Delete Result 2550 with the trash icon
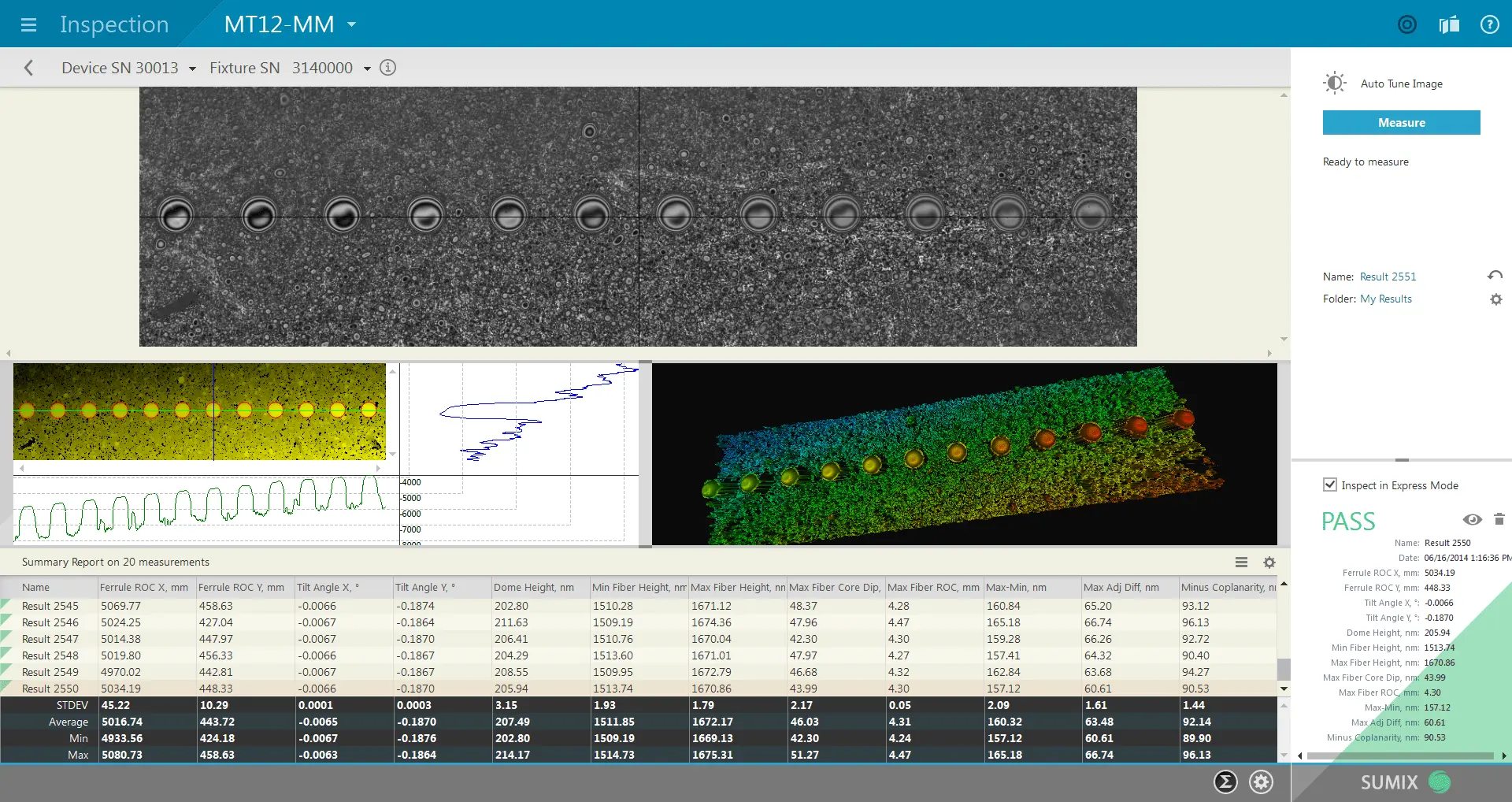The image size is (1512, 802). 1499,520
